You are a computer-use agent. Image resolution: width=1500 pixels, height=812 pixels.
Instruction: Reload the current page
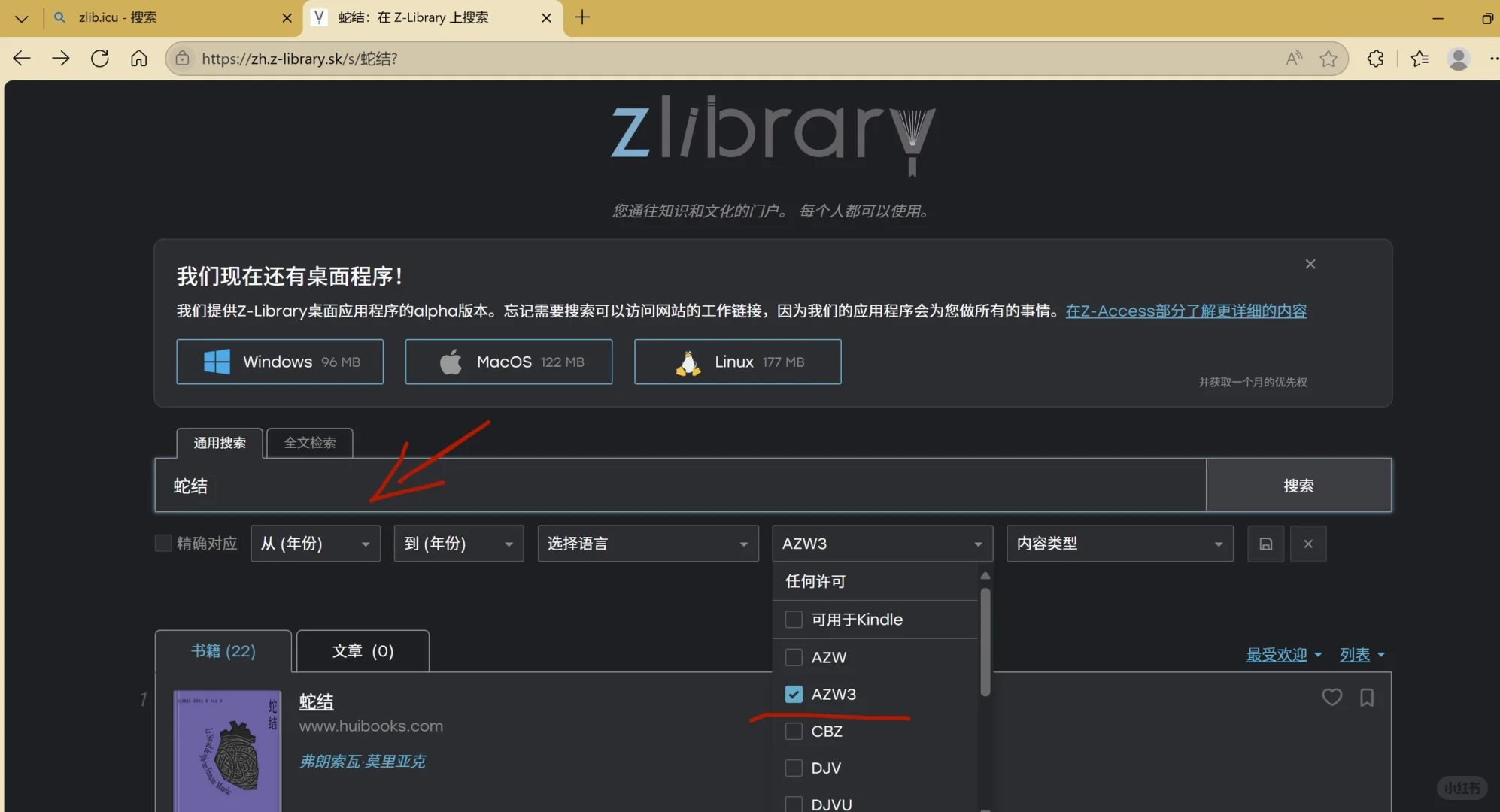(100, 59)
